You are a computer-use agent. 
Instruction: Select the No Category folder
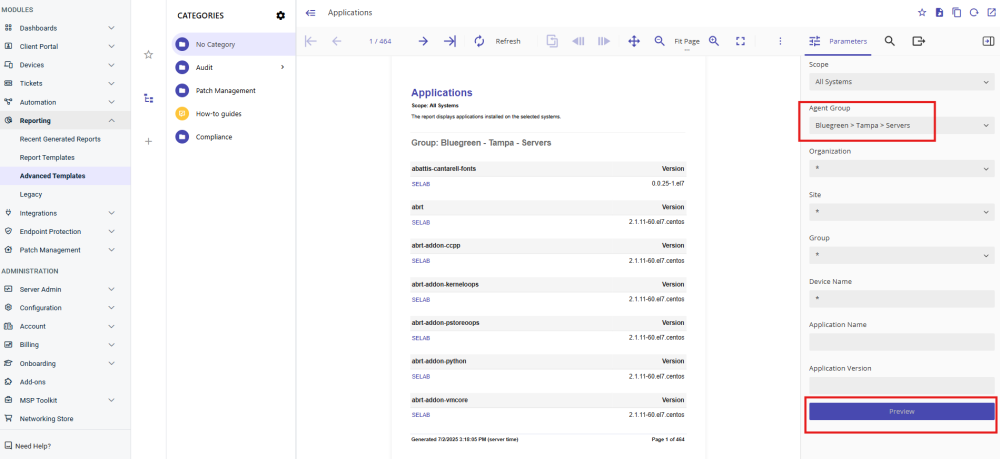point(234,45)
